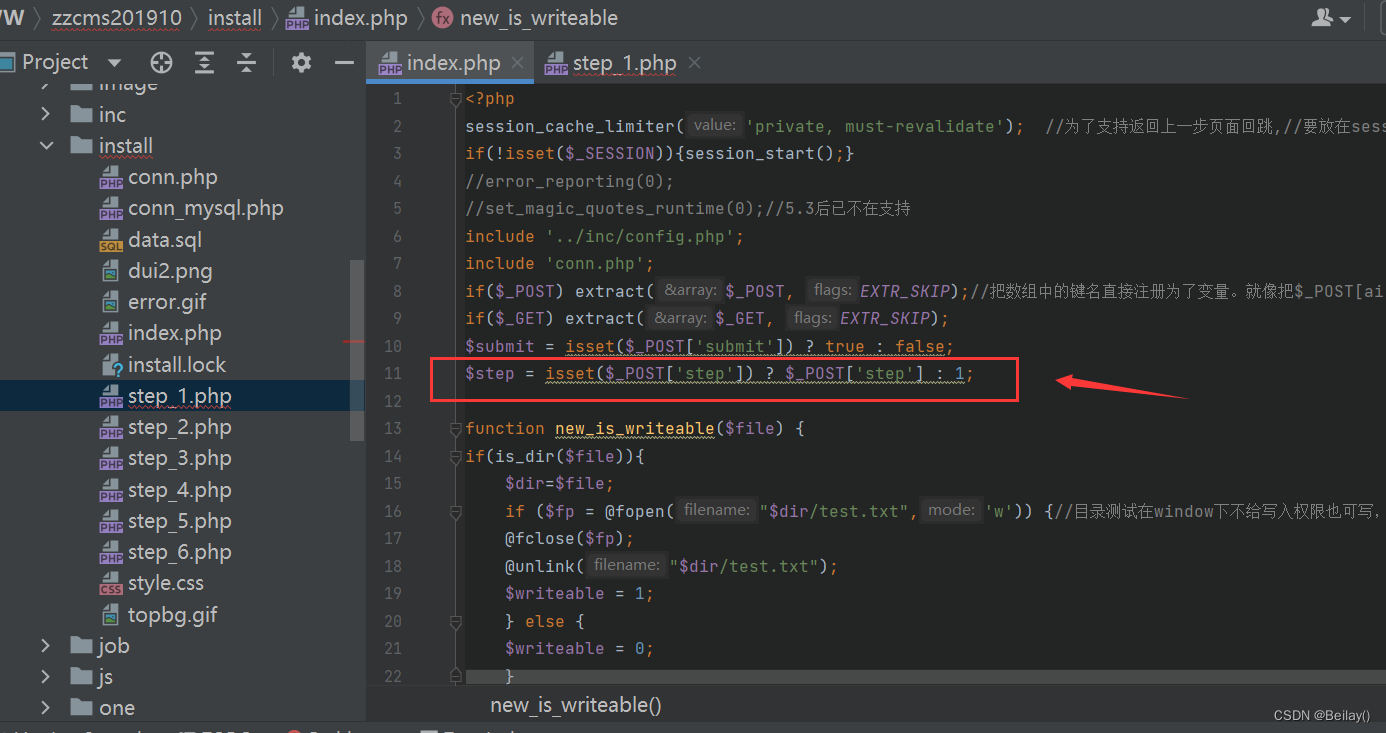Fold the PHP open tag block at line 1

coord(456,98)
